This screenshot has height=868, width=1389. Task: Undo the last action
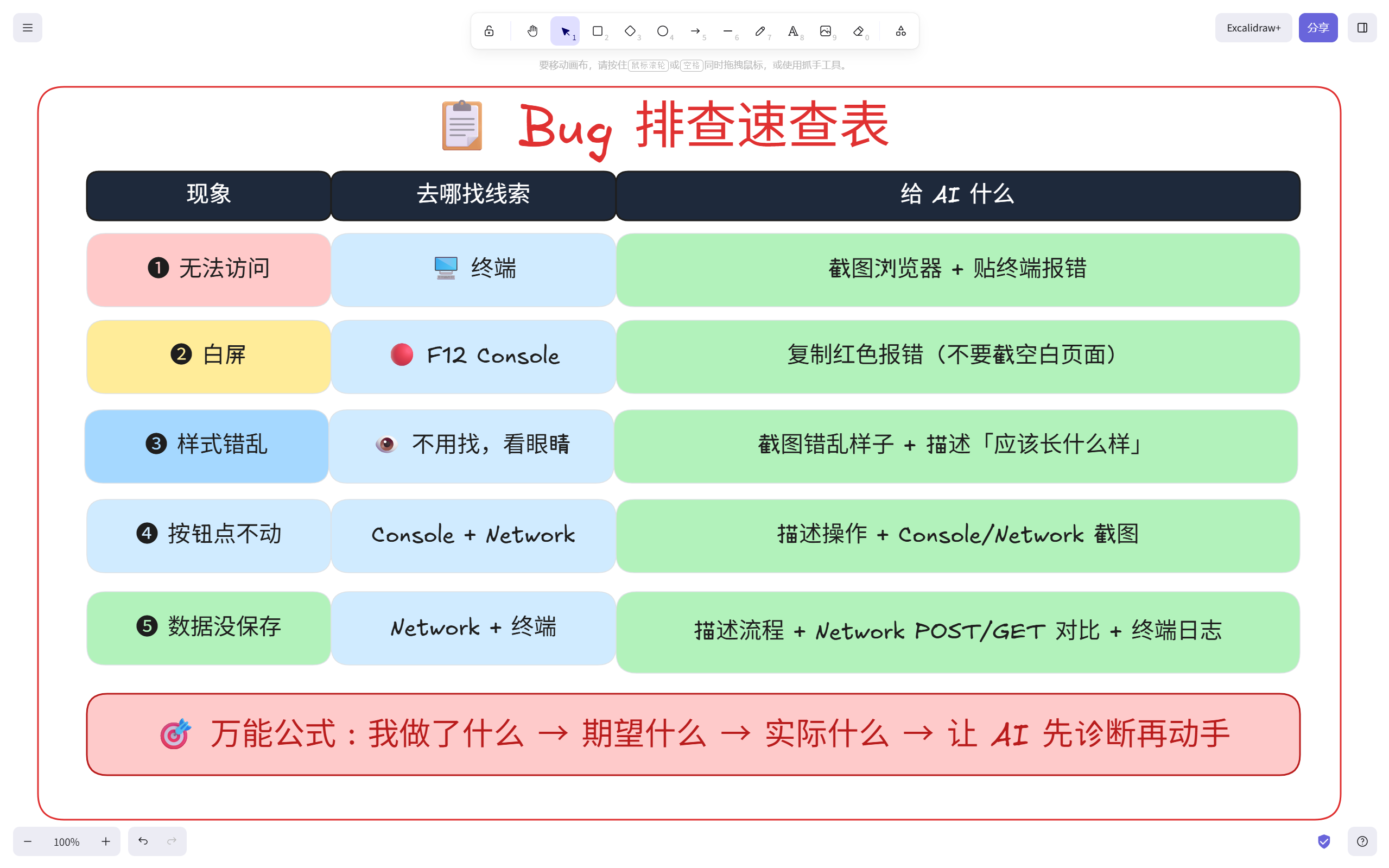tap(143, 841)
